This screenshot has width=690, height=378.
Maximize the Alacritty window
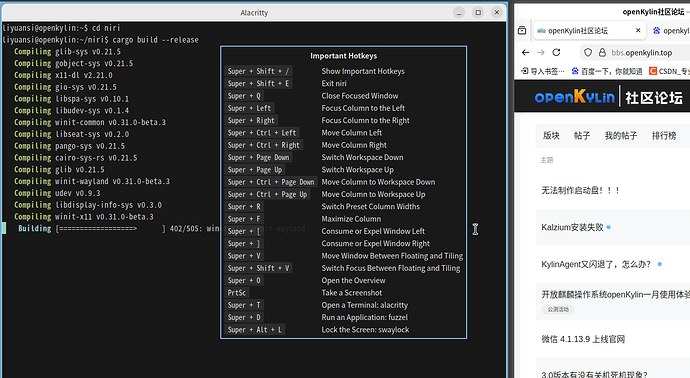click(478, 12)
